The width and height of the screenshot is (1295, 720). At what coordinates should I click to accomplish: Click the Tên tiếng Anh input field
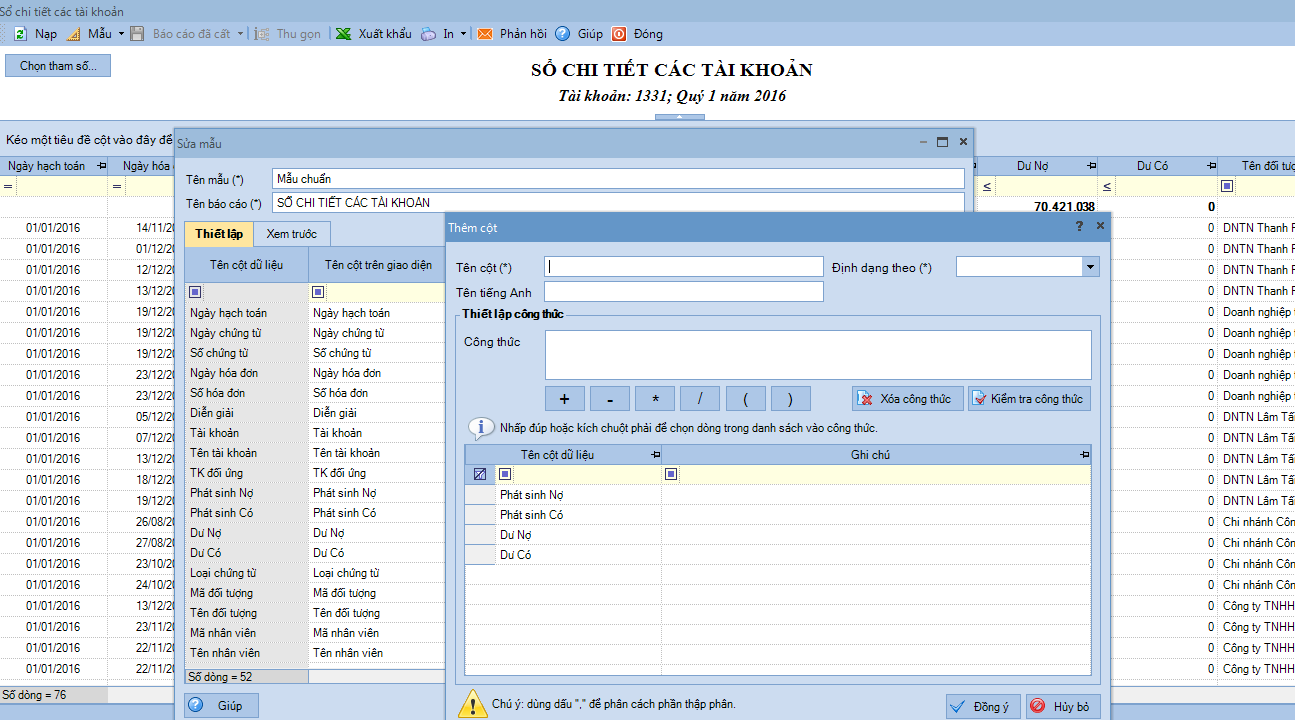tap(684, 292)
